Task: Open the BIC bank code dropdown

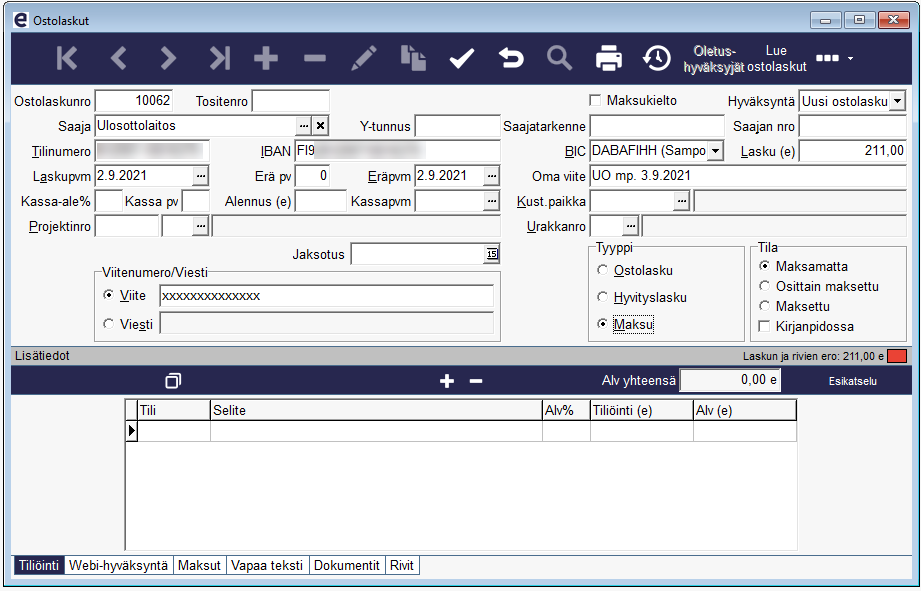Action: (715, 151)
